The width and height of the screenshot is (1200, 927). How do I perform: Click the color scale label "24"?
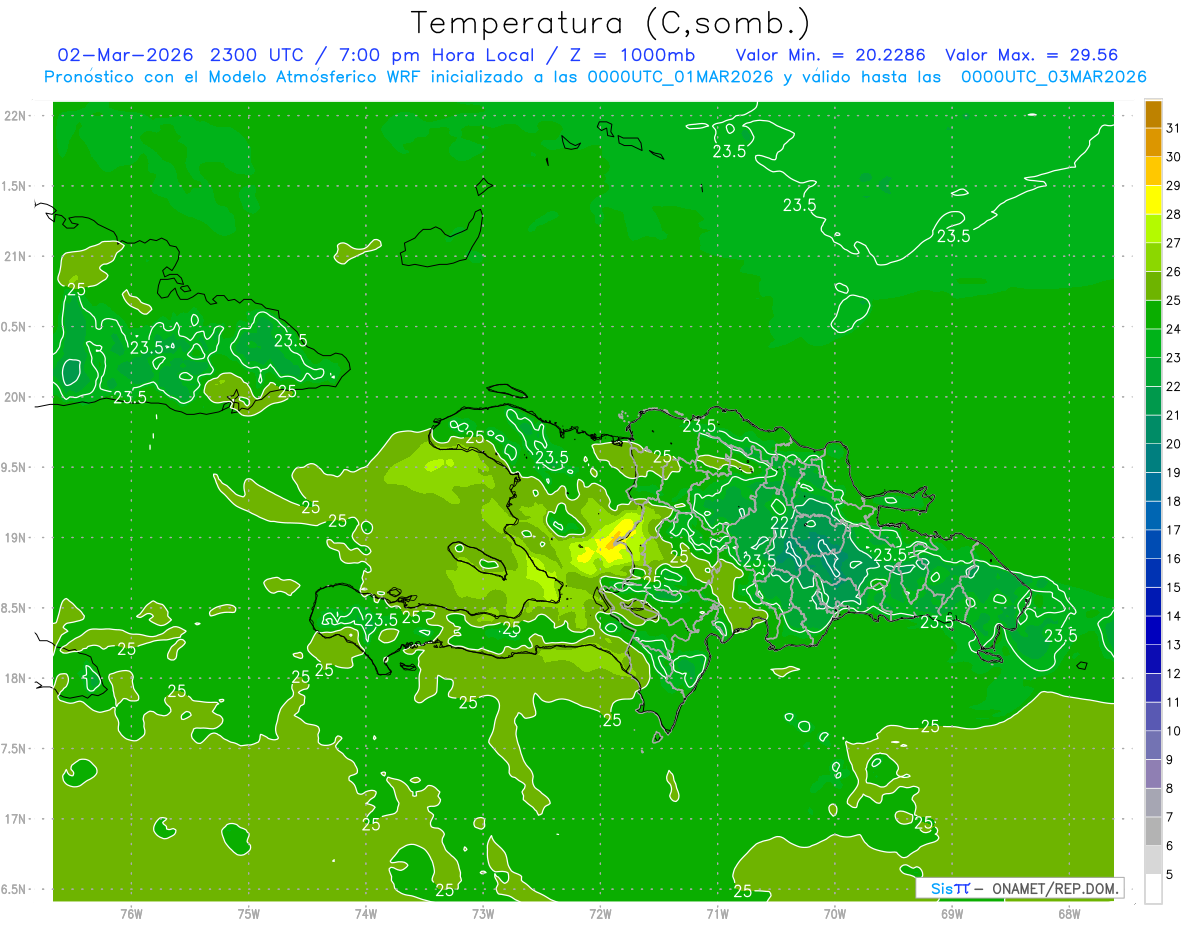point(1174,330)
